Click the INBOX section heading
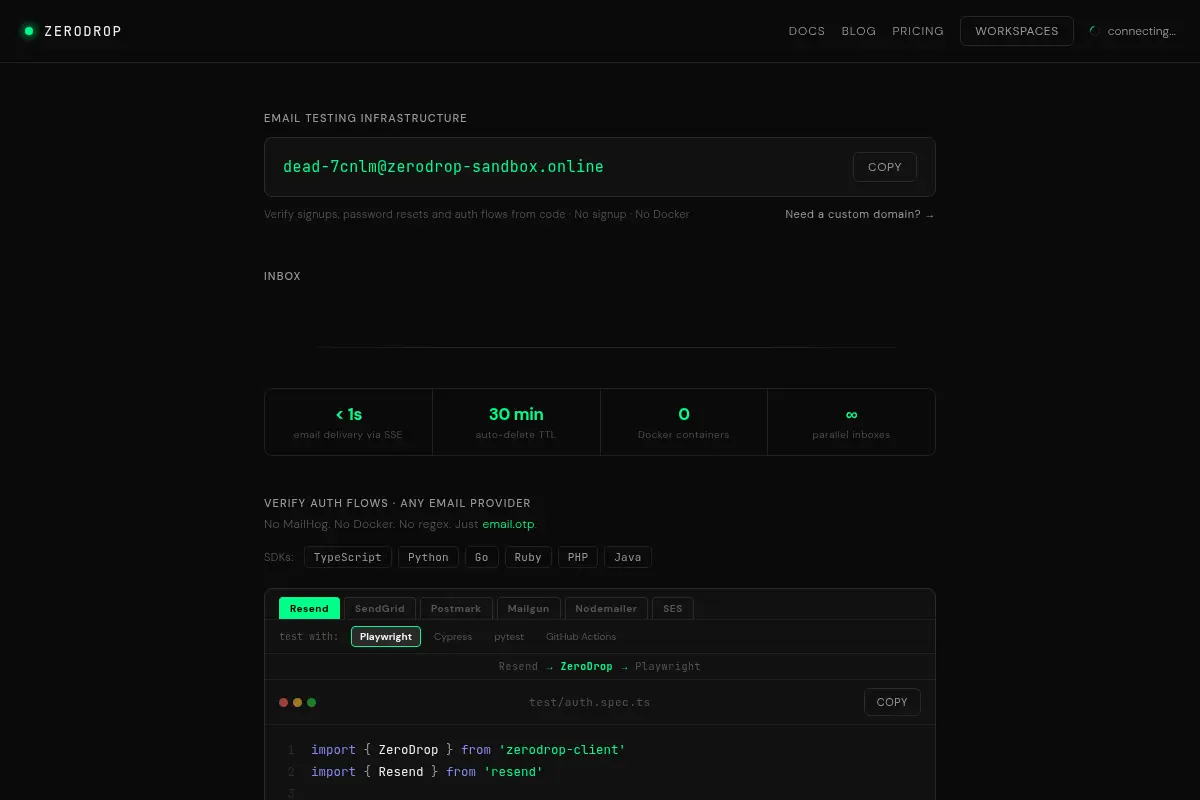 [x=282, y=276]
